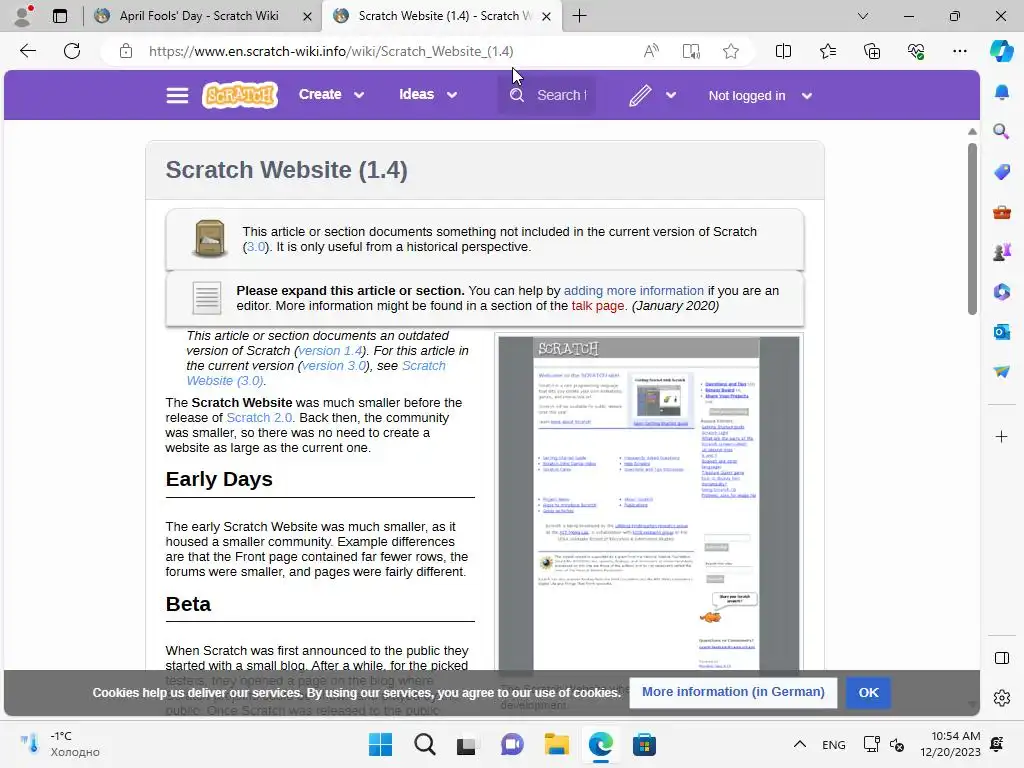Viewport: 1024px width, 768px height.
Task: Open the sidebar Outlook icon
Action: click(x=1001, y=332)
